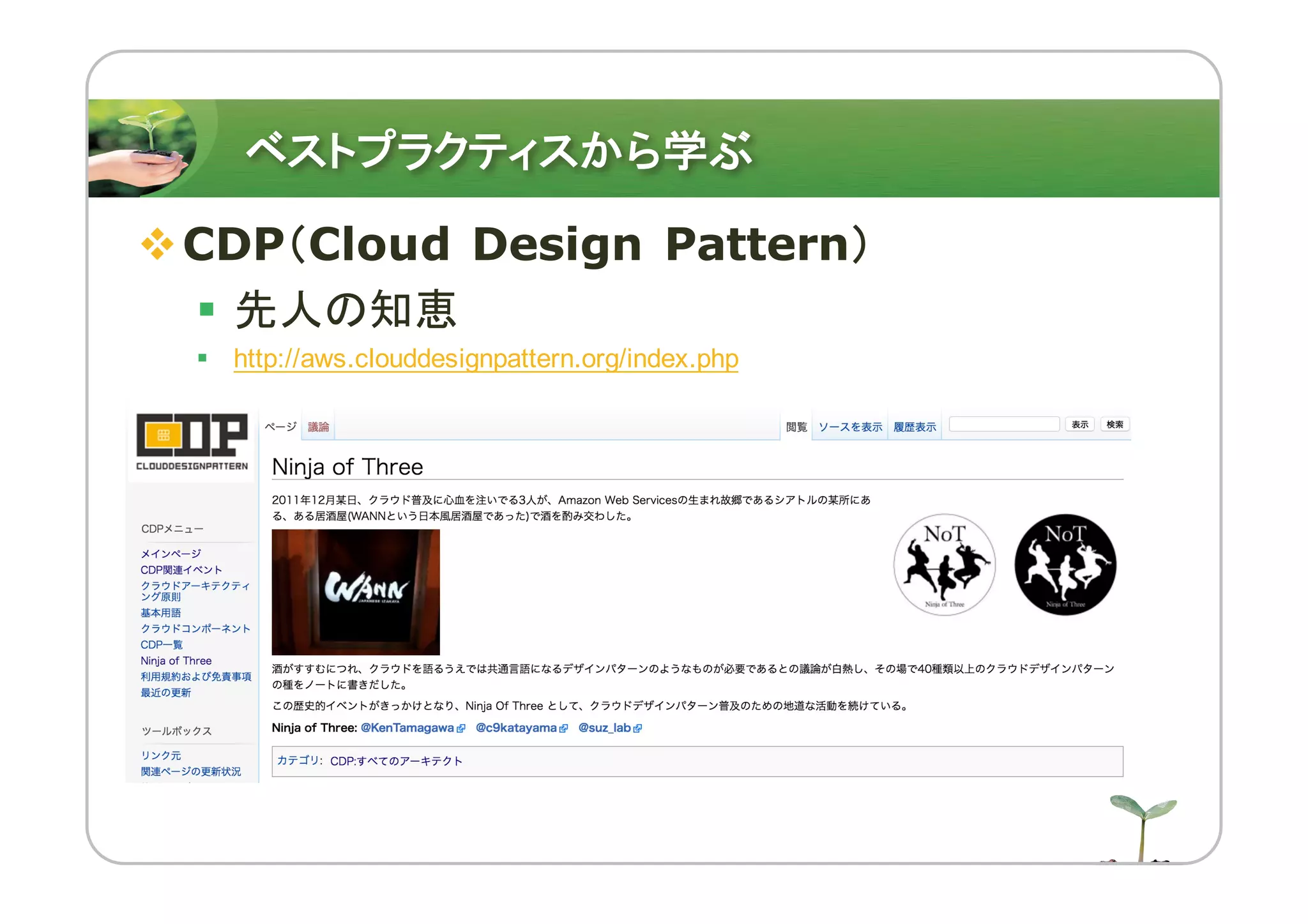Click the white NoT ninja logo
Image resolution: width=1308 pixels, height=924 pixels.
click(x=944, y=564)
